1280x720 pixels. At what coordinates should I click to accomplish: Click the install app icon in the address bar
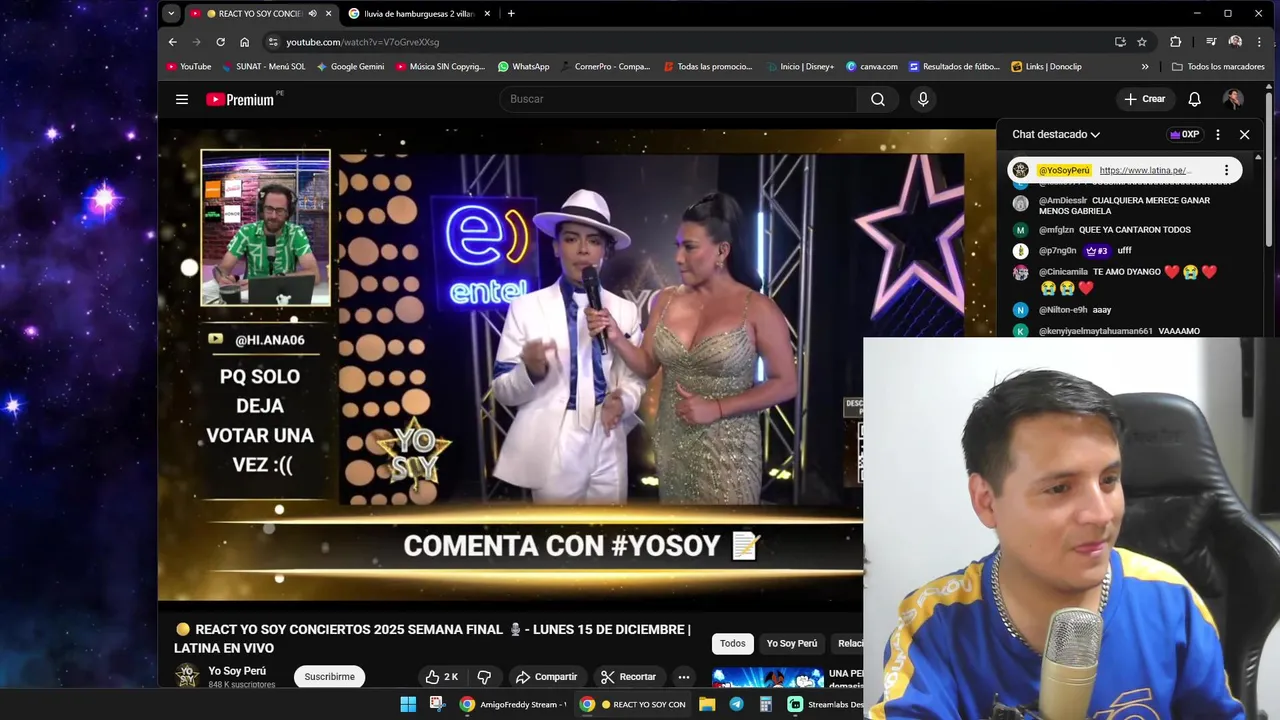1120,42
